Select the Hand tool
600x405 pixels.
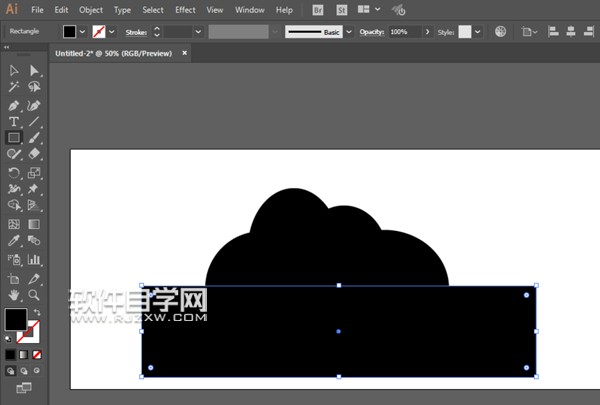(14, 295)
